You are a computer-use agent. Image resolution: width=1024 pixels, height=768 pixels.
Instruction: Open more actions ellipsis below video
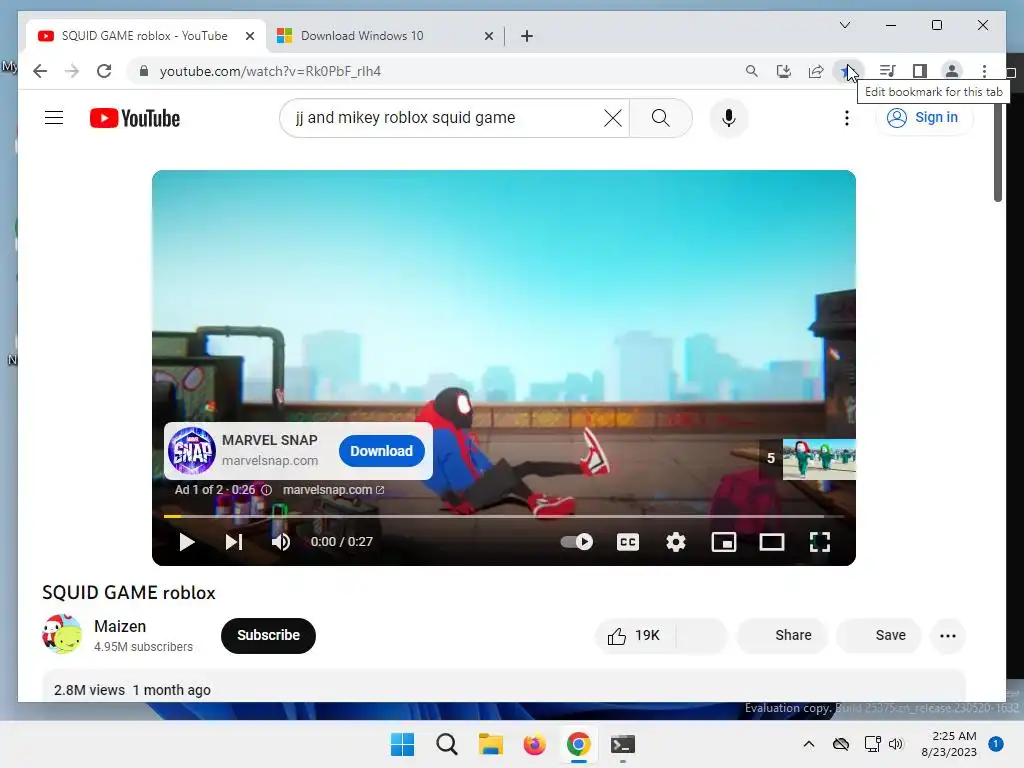948,635
